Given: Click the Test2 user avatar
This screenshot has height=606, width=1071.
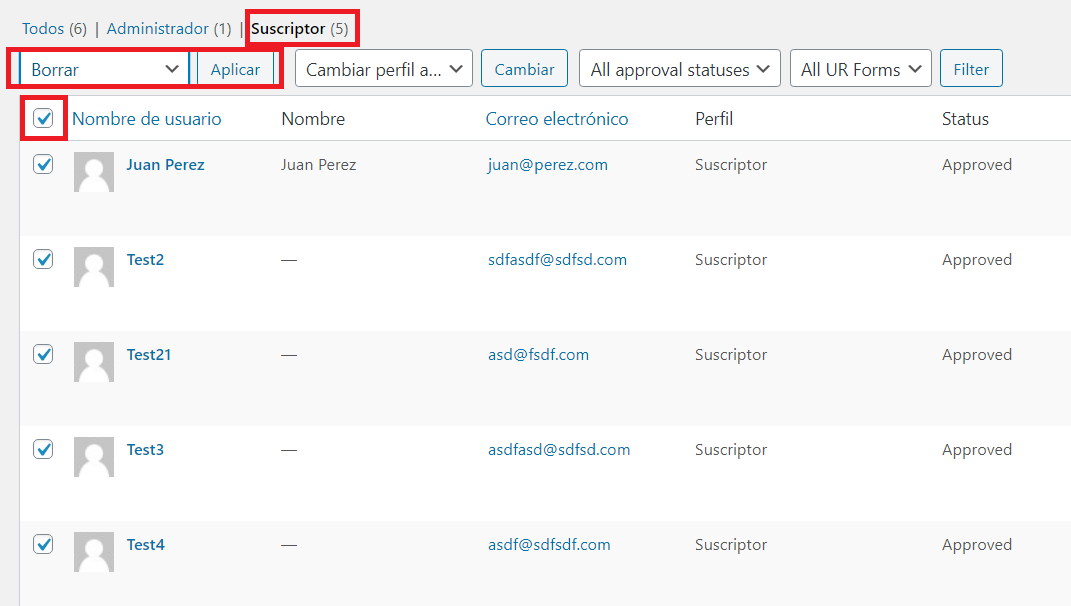Looking at the screenshot, I should click(x=94, y=267).
